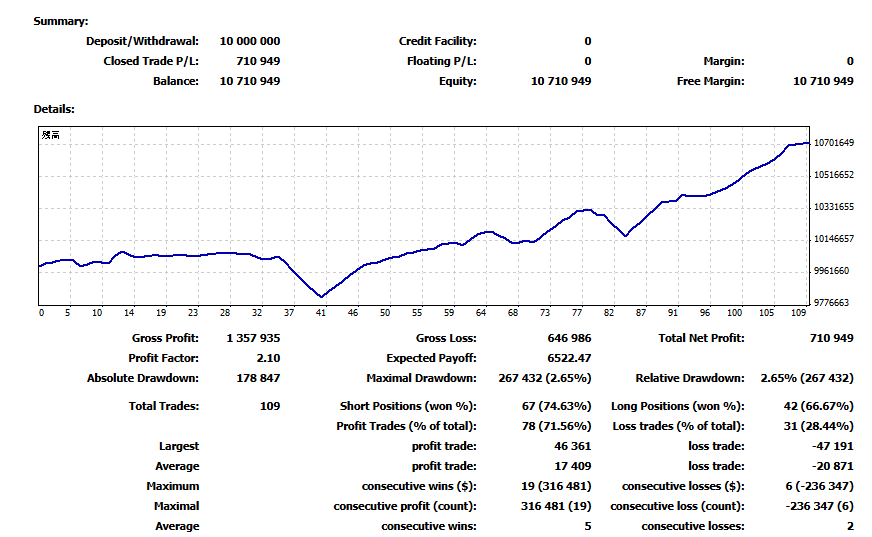Click the y-axis label 10701649
This screenshot has width=872, height=537.
833,143
